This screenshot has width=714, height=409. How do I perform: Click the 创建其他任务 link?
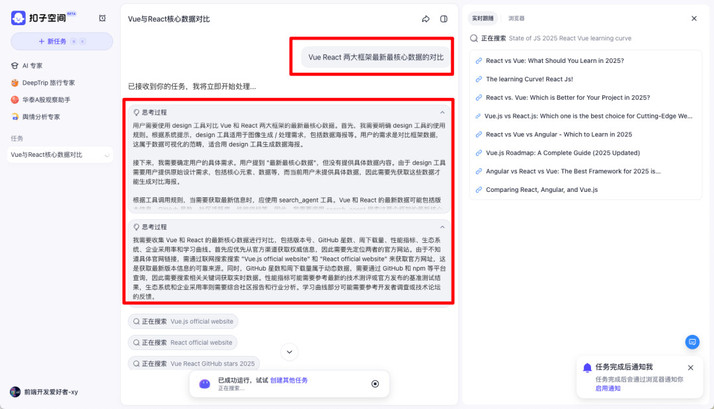[289, 380]
